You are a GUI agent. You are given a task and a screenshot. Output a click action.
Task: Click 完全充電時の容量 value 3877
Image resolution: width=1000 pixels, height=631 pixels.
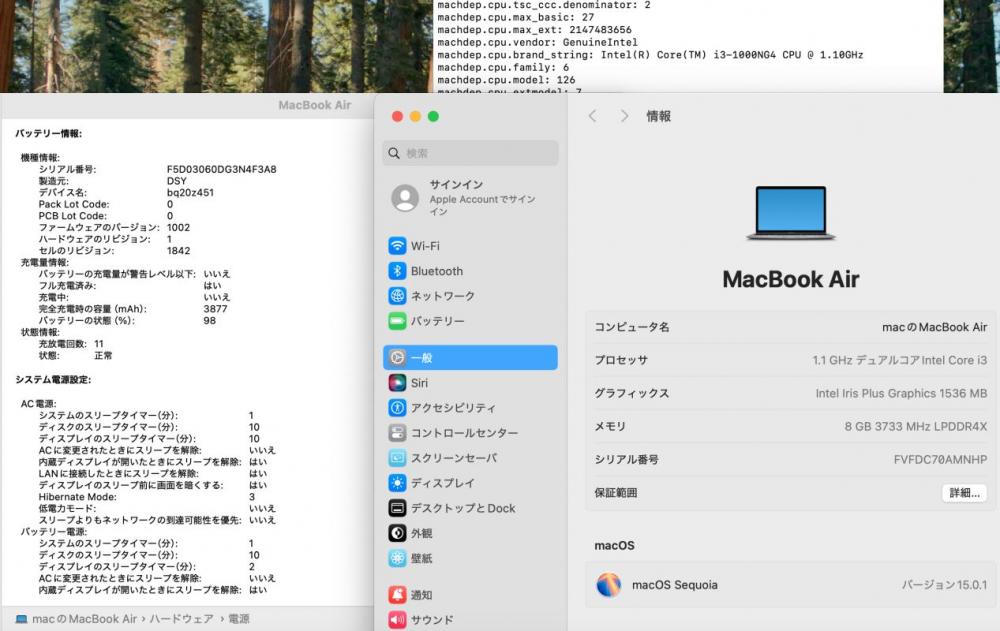pyautogui.click(x=215, y=308)
